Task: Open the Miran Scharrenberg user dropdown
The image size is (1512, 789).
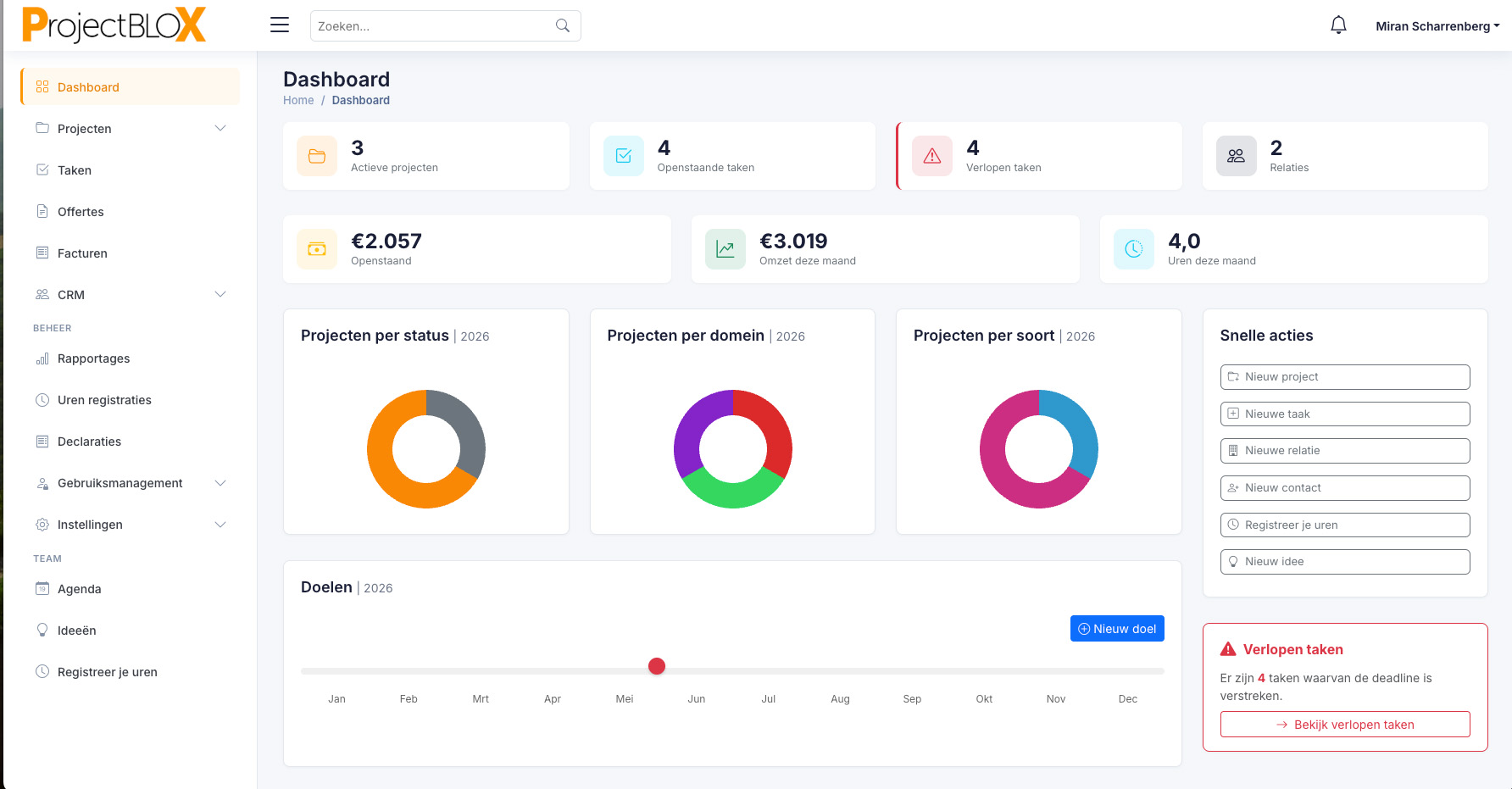Action: coord(1437,26)
